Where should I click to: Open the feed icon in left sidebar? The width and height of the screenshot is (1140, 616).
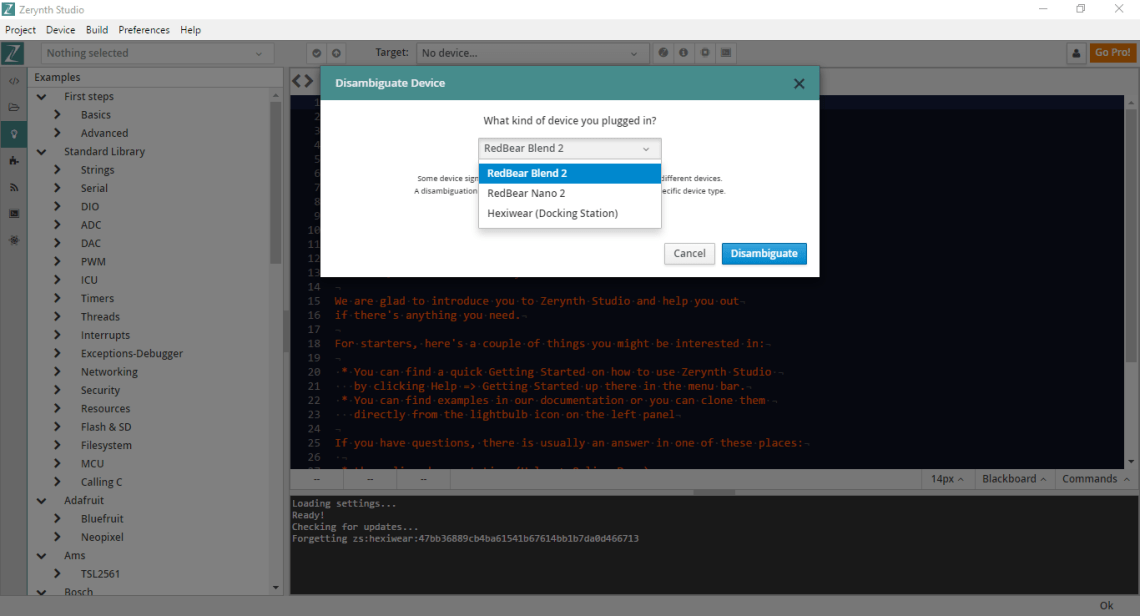[14, 187]
